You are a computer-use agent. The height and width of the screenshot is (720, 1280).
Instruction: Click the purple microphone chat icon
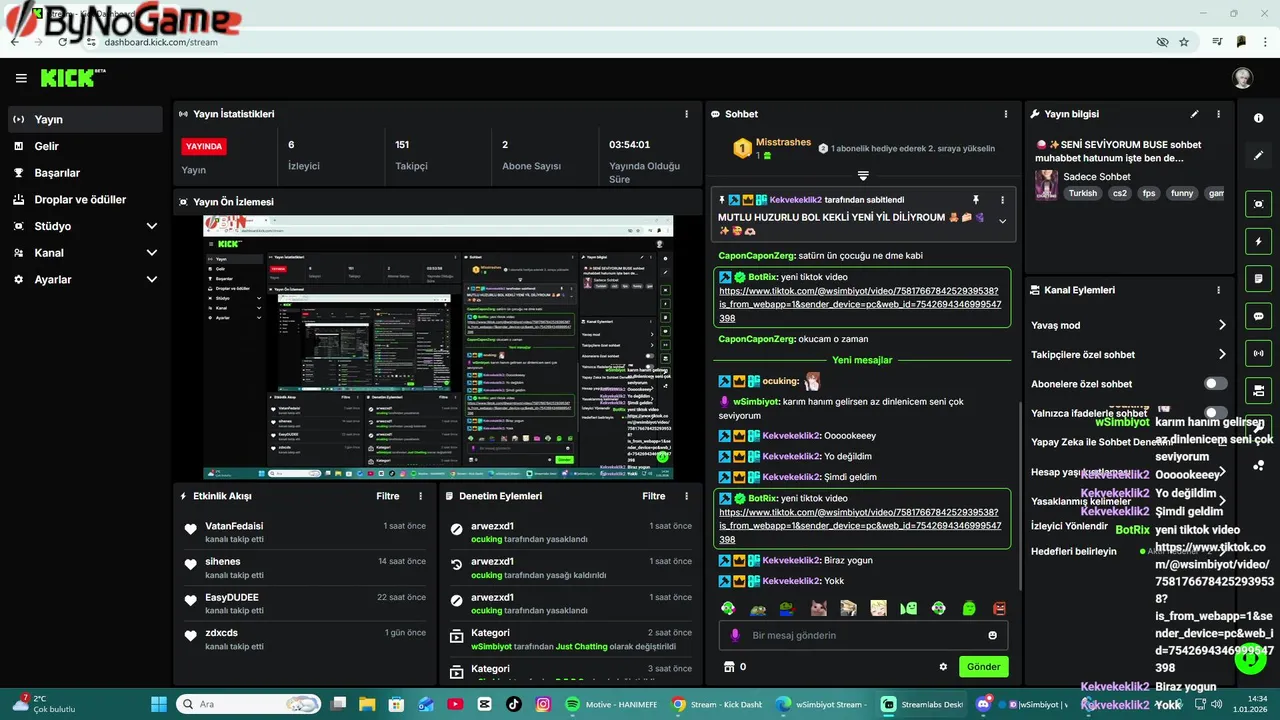[x=735, y=635]
